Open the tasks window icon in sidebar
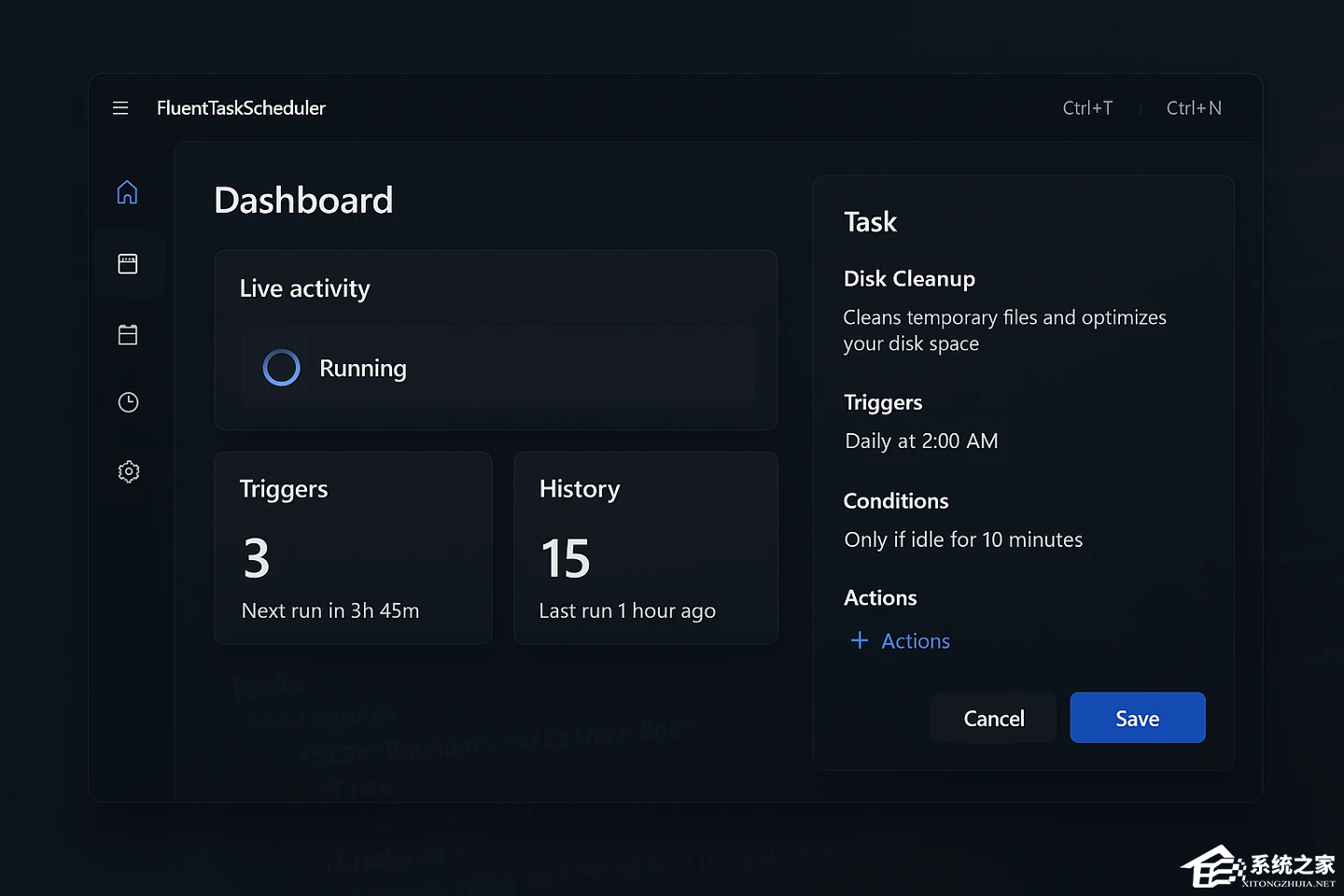The image size is (1344, 896). 128,264
